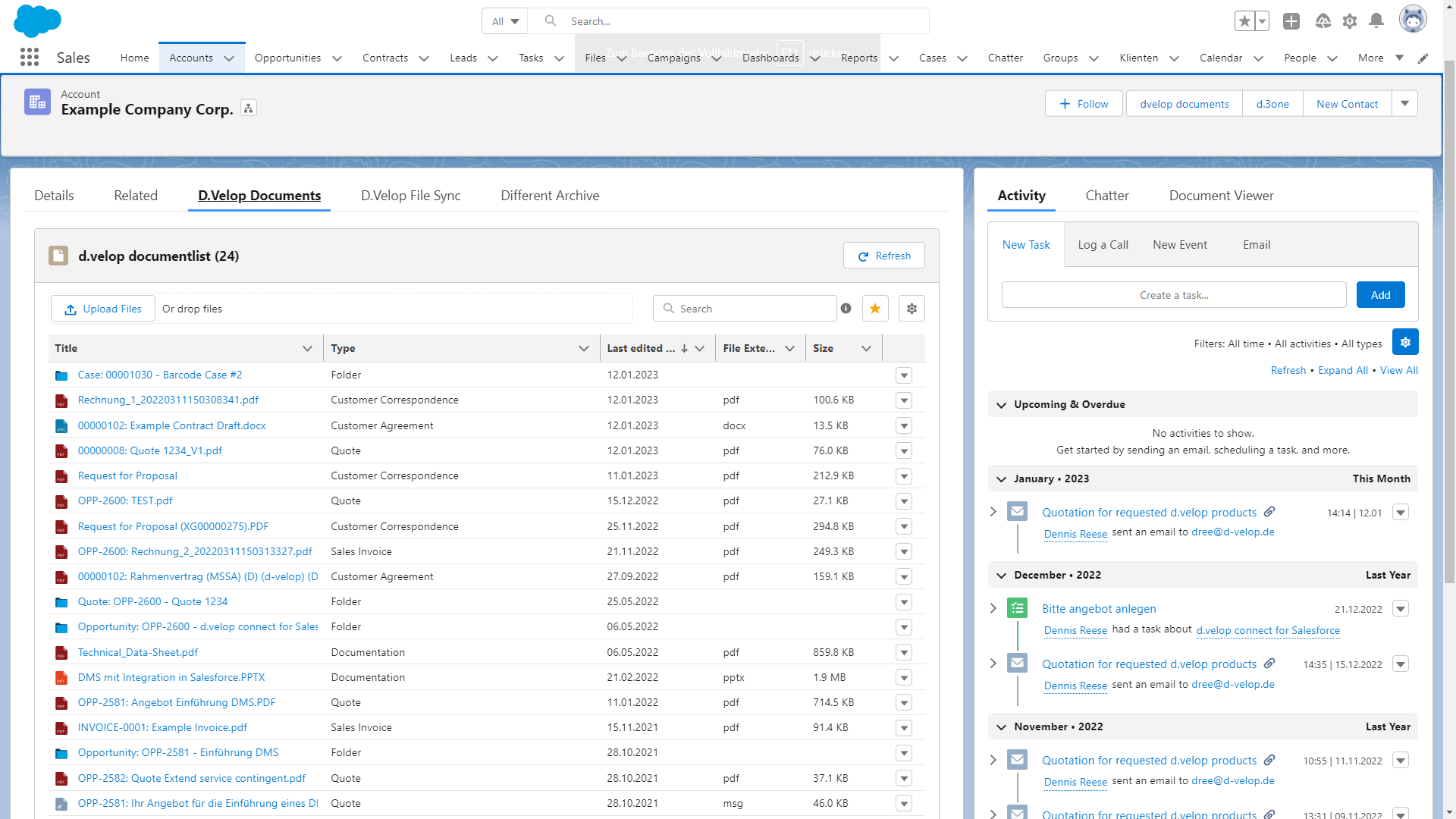The image size is (1456, 819).
Task: Click the Salesforce cloud logo
Action: pyautogui.click(x=37, y=20)
